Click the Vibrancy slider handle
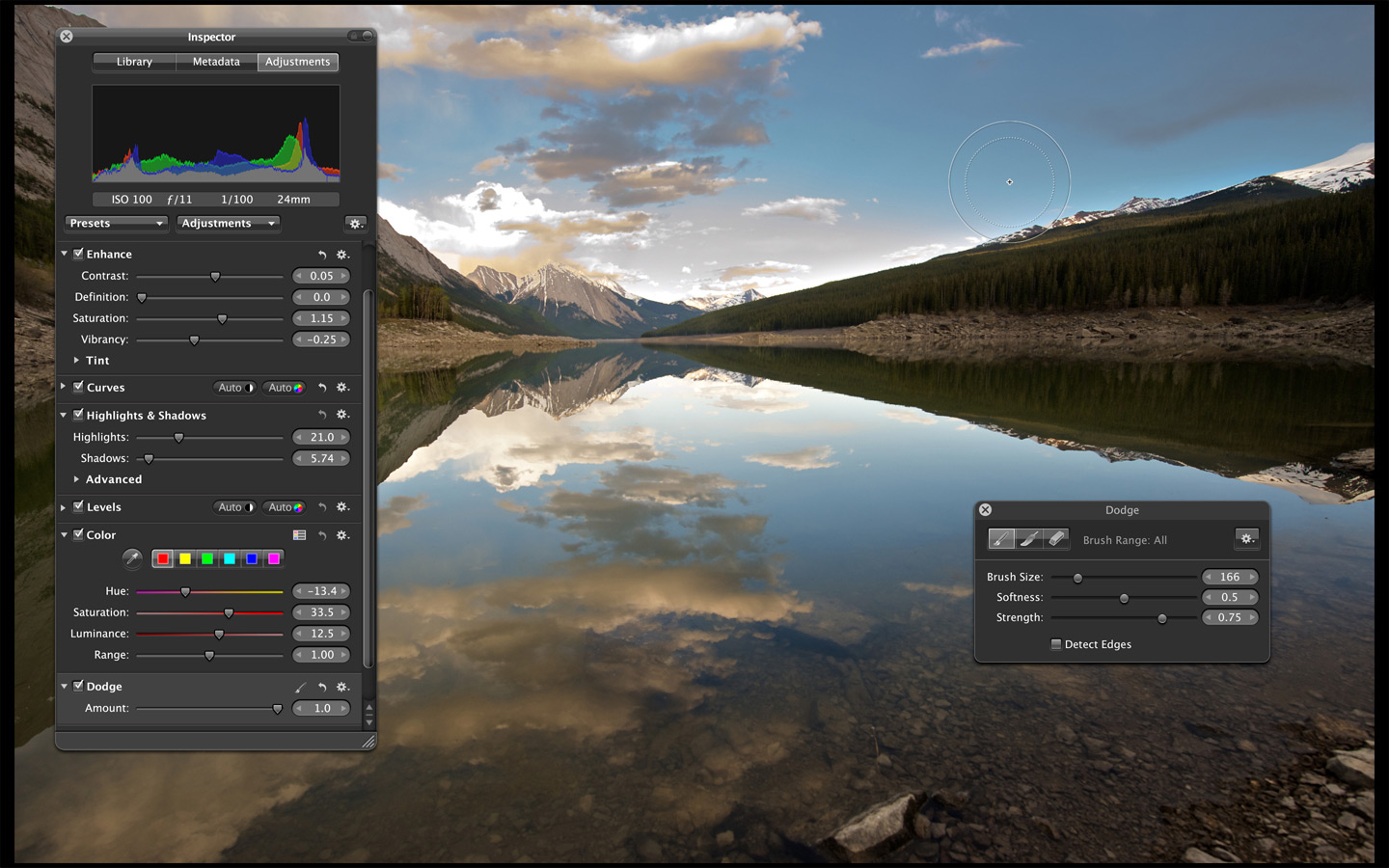Screen dimensions: 1389x868 [x=194, y=340]
